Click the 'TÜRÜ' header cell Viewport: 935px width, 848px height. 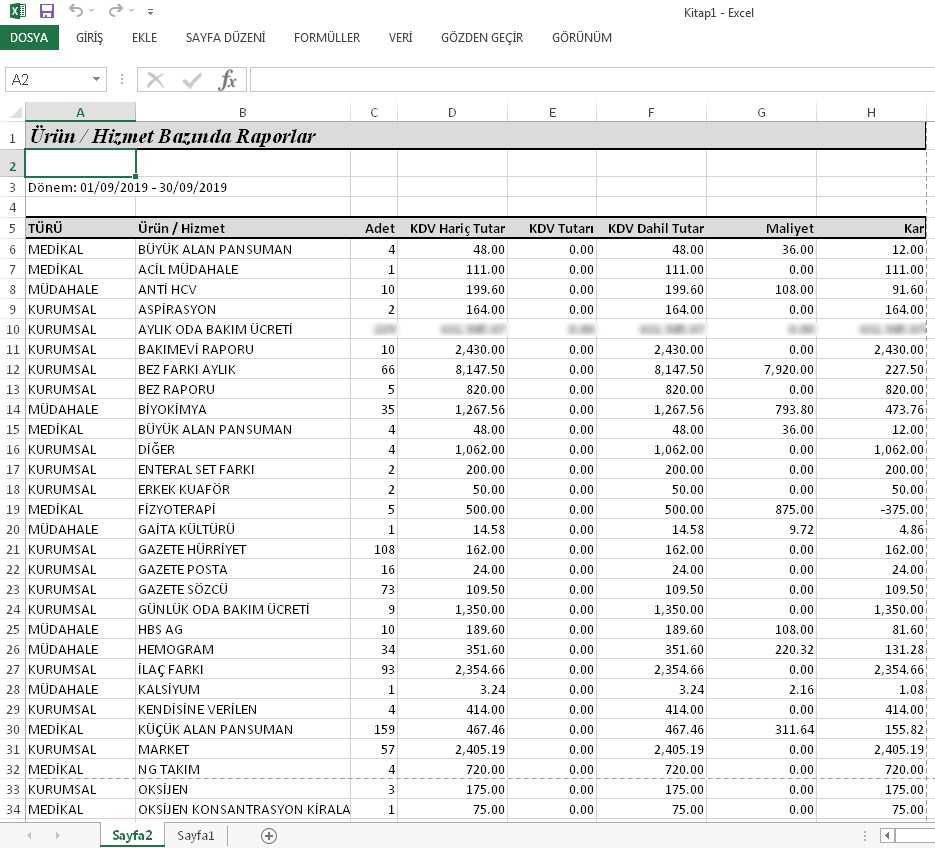[81, 228]
